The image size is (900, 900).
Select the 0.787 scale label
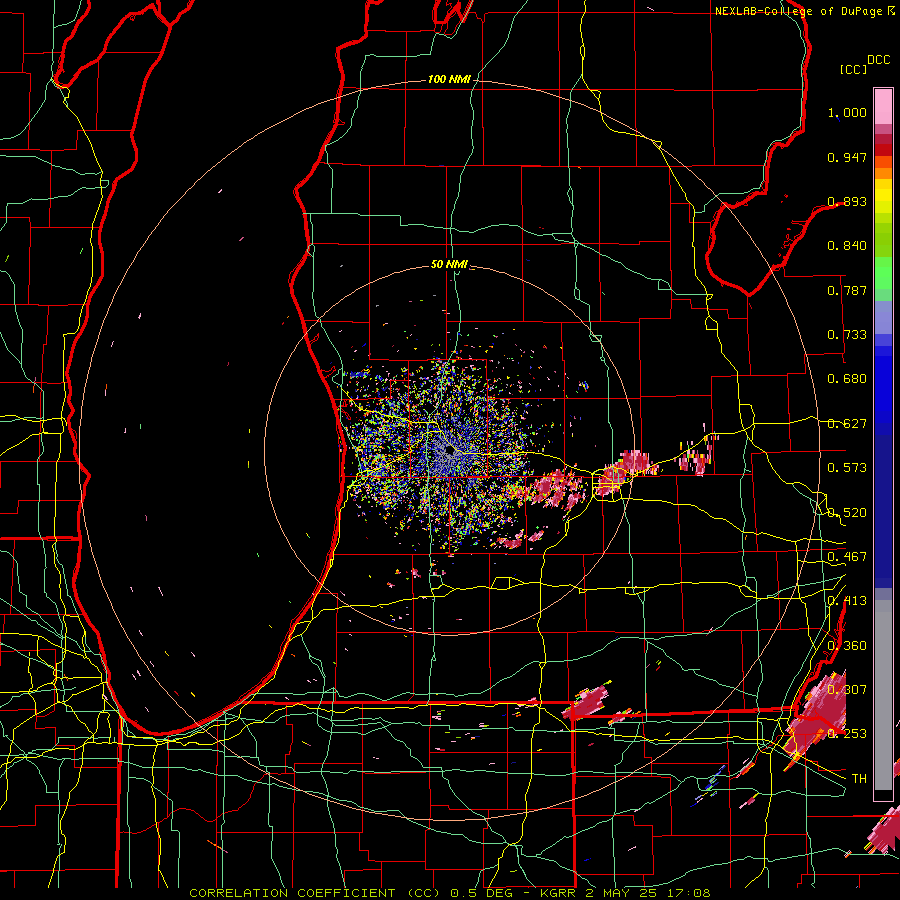pos(847,290)
